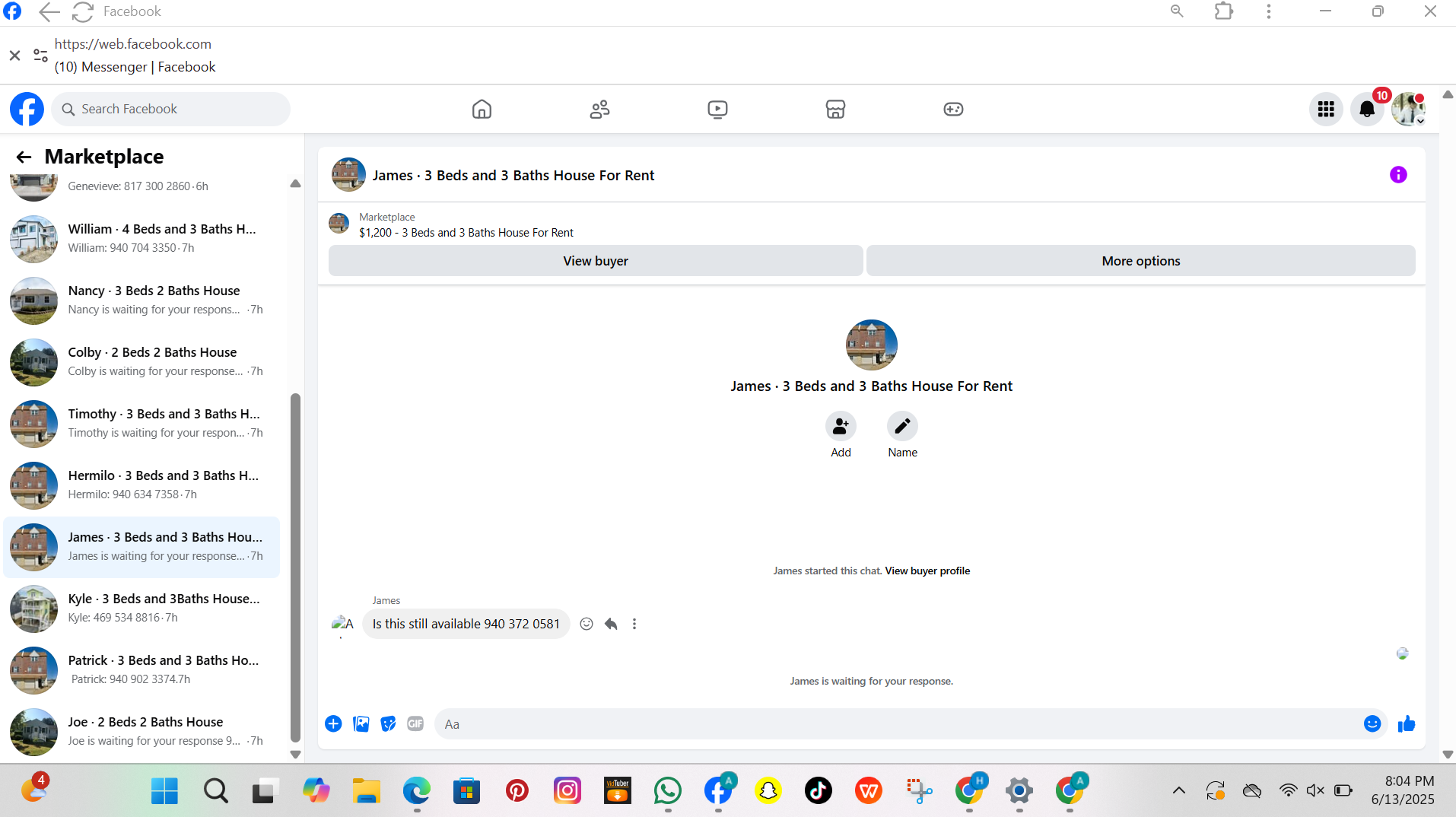React to James's message with emoji icon
Screen dimensions: 1456x817
coord(587,624)
